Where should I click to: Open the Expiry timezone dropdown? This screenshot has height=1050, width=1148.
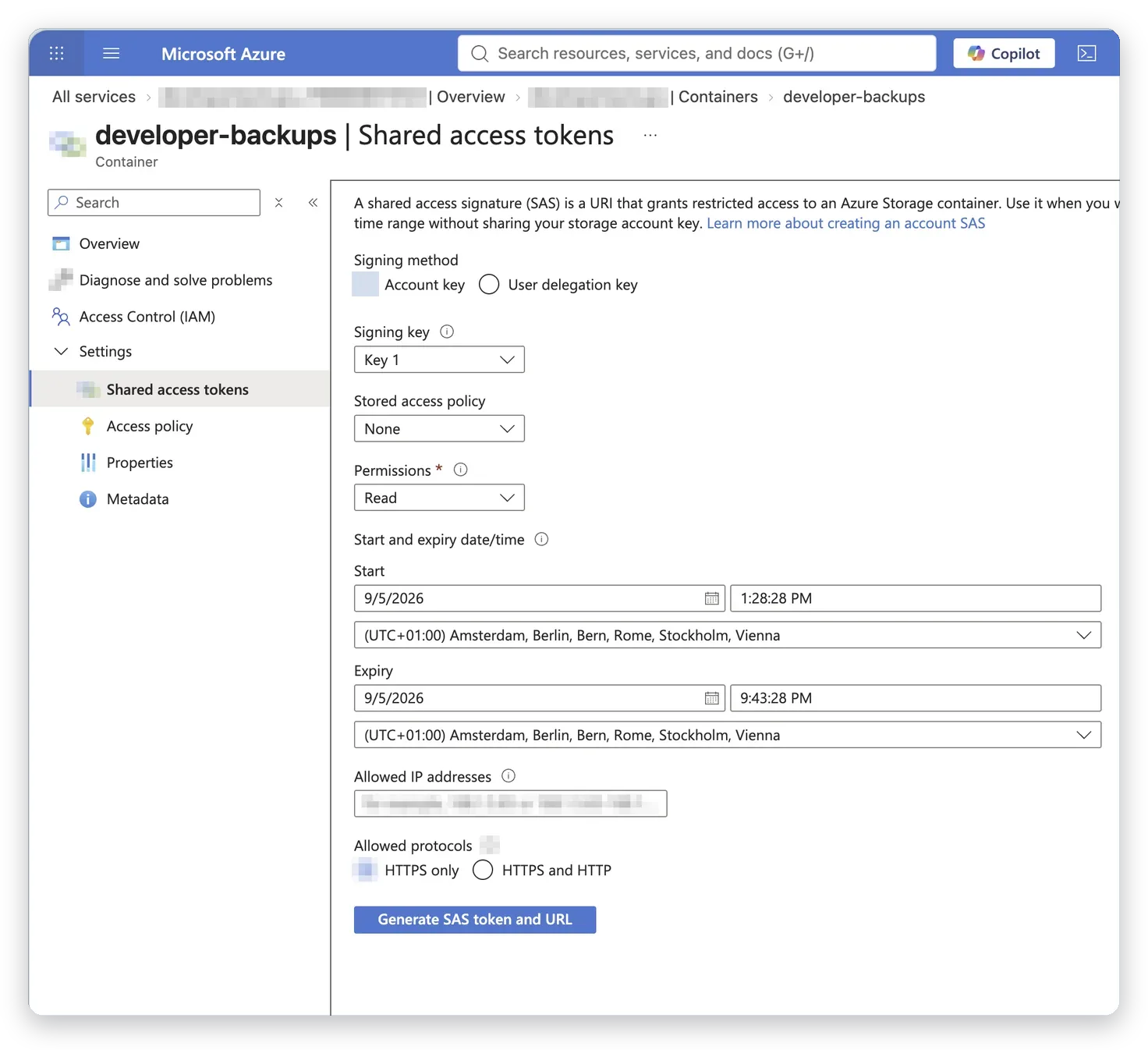(x=728, y=735)
